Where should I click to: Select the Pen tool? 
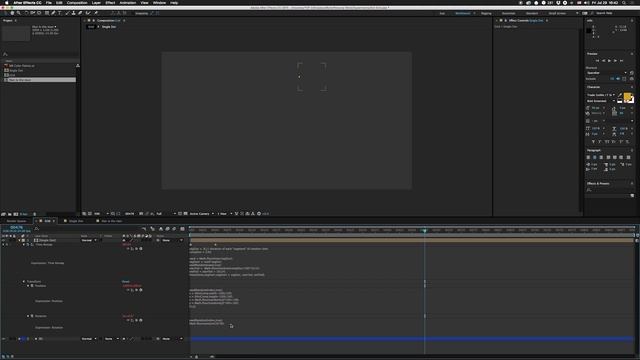[53, 13]
